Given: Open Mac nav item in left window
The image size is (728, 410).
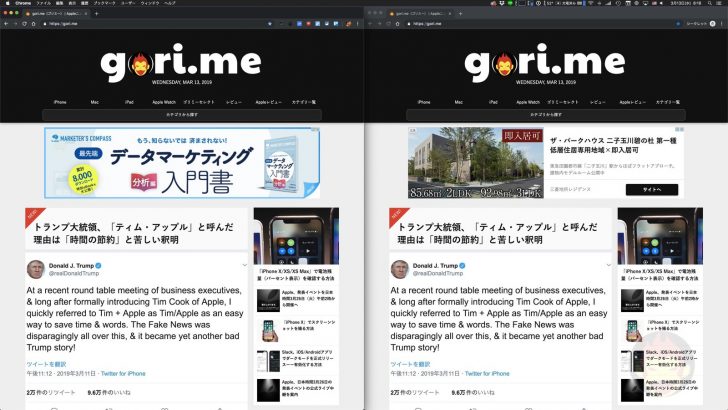Looking at the screenshot, I should pyautogui.click(x=95, y=102).
